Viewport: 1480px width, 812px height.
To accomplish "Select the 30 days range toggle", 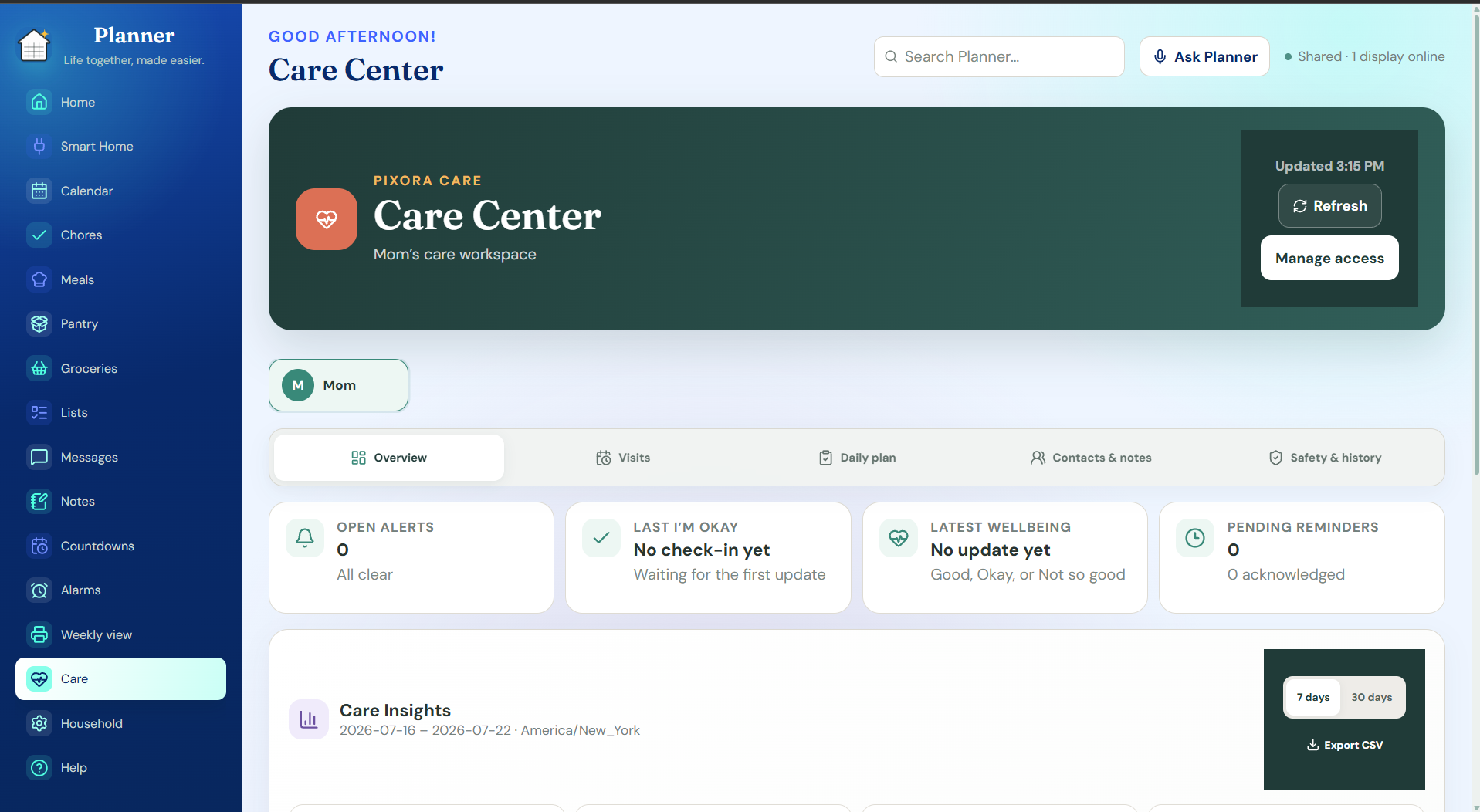I will (x=1371, y=697).
